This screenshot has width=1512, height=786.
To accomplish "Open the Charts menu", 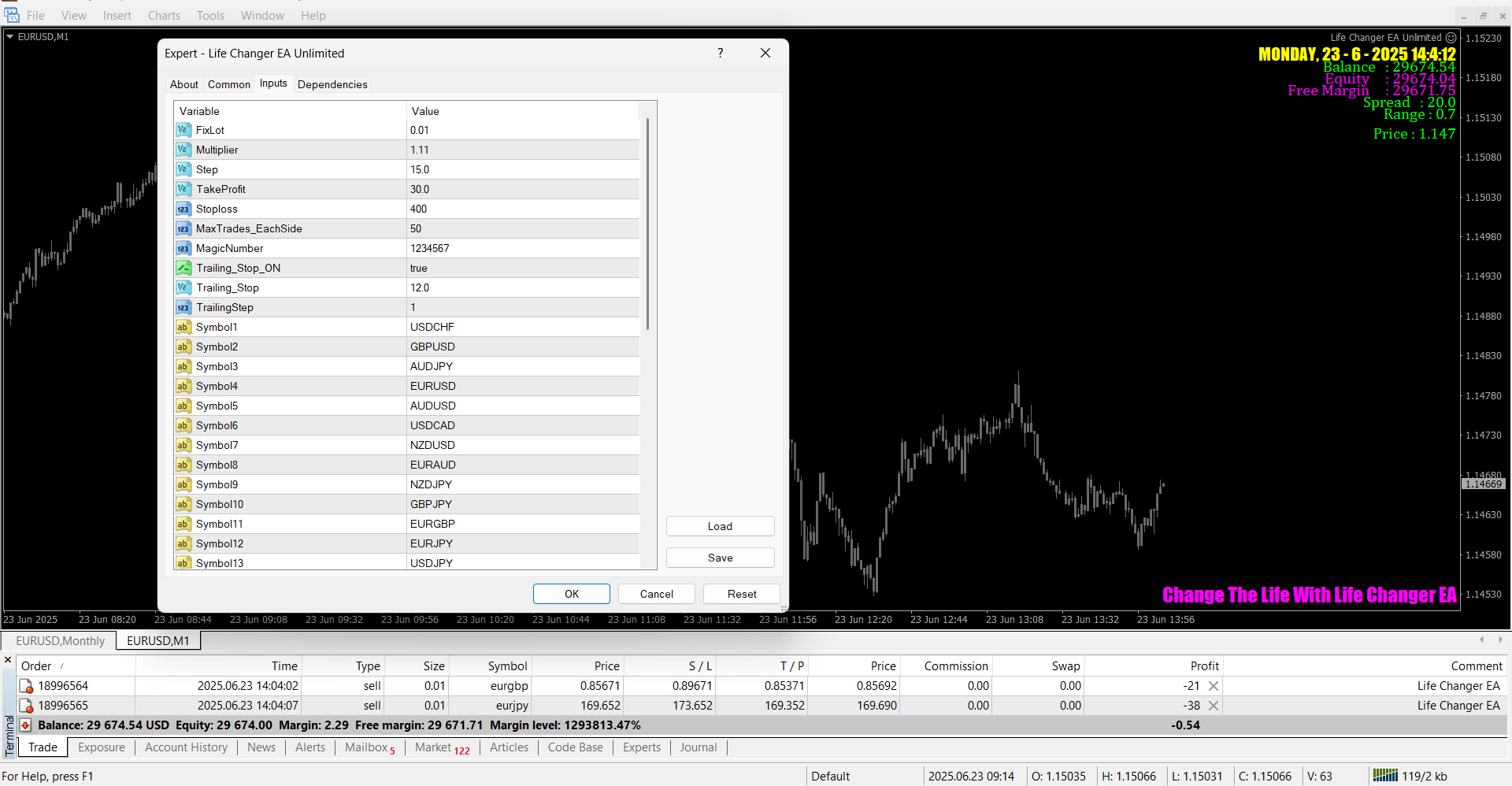I will pos(164,15).
